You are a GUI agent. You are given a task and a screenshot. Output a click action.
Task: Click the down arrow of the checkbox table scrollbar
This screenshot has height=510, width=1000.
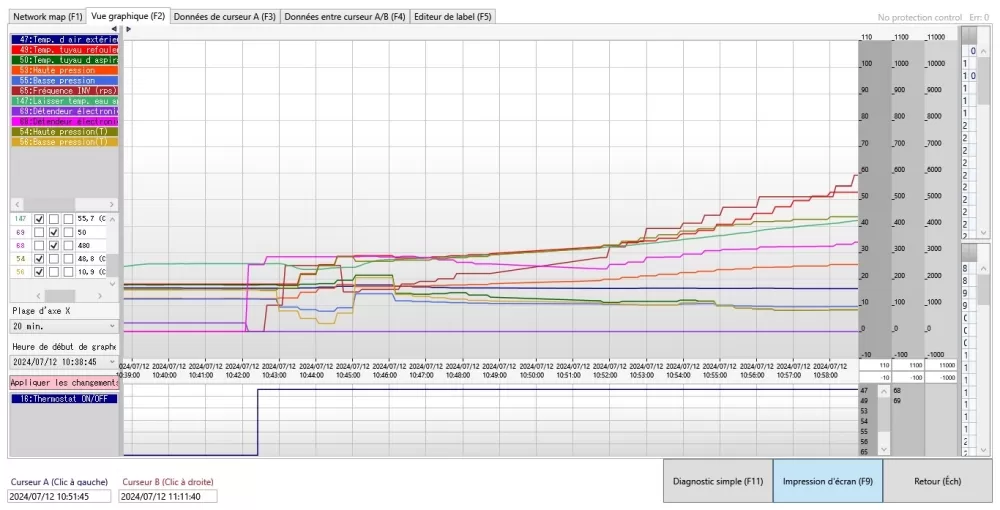(x=112, y=284)
